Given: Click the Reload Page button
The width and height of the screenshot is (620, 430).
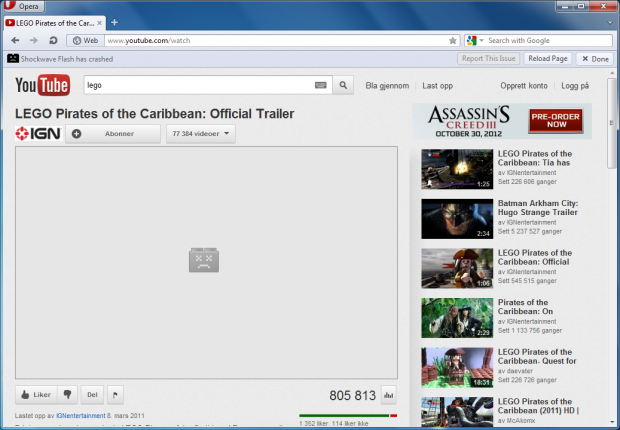Looking at the screenshot, I should (548, 59).
